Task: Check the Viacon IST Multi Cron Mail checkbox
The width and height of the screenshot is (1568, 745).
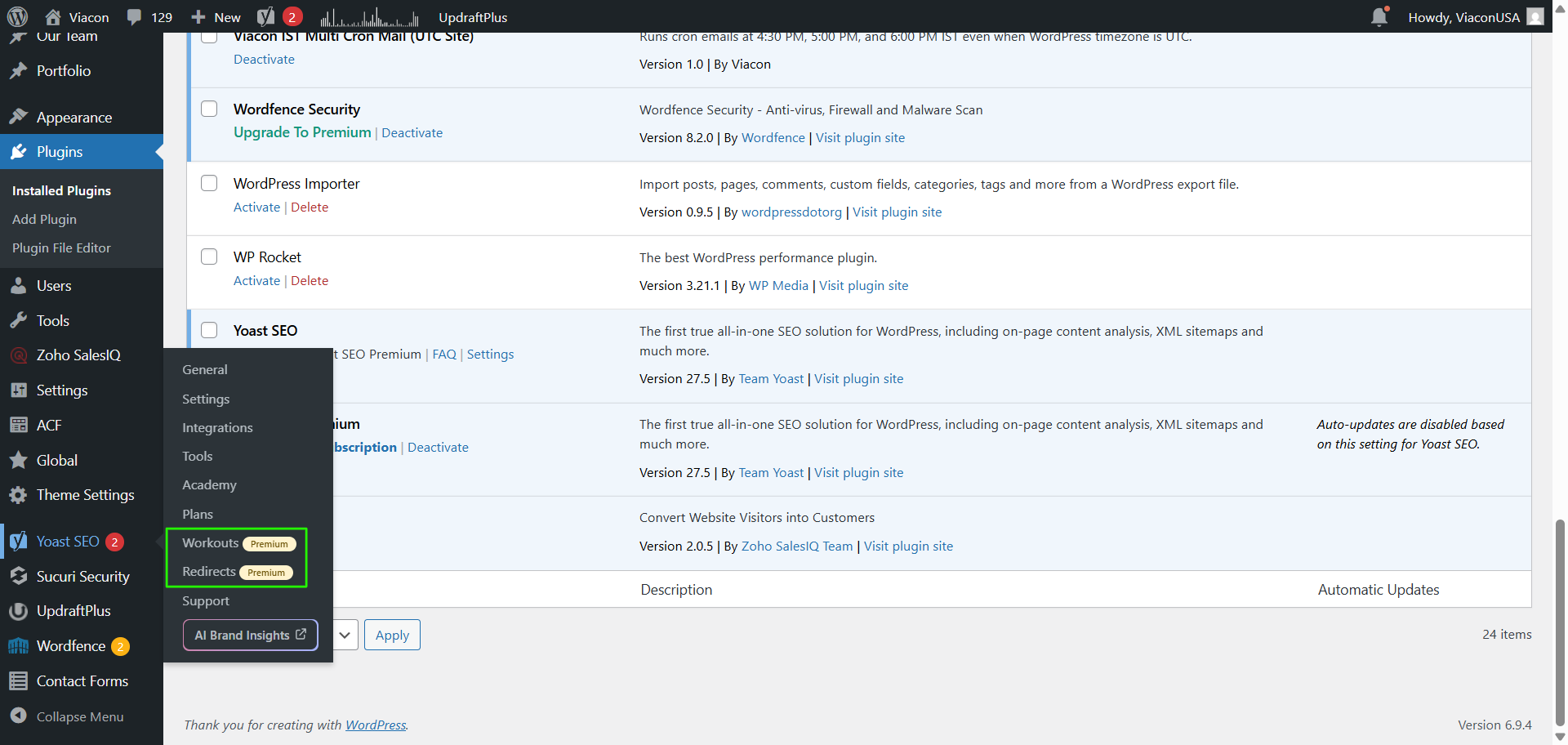Action: coord(209,37)
